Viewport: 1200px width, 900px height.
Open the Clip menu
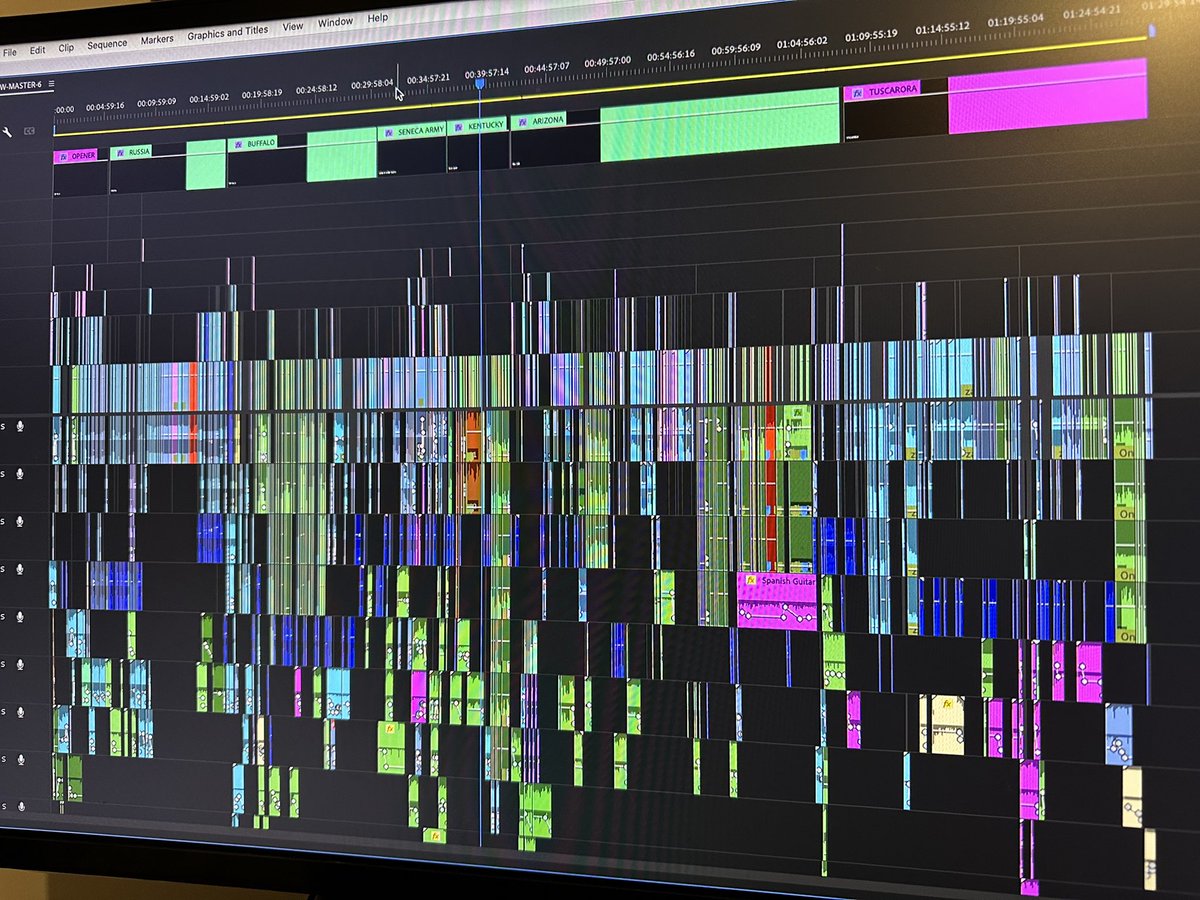coord(66,47)
